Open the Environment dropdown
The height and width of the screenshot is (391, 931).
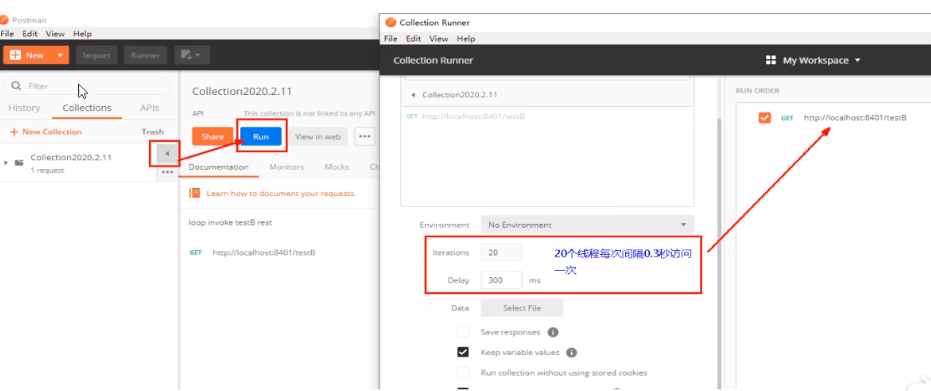[x=587, y=225]
